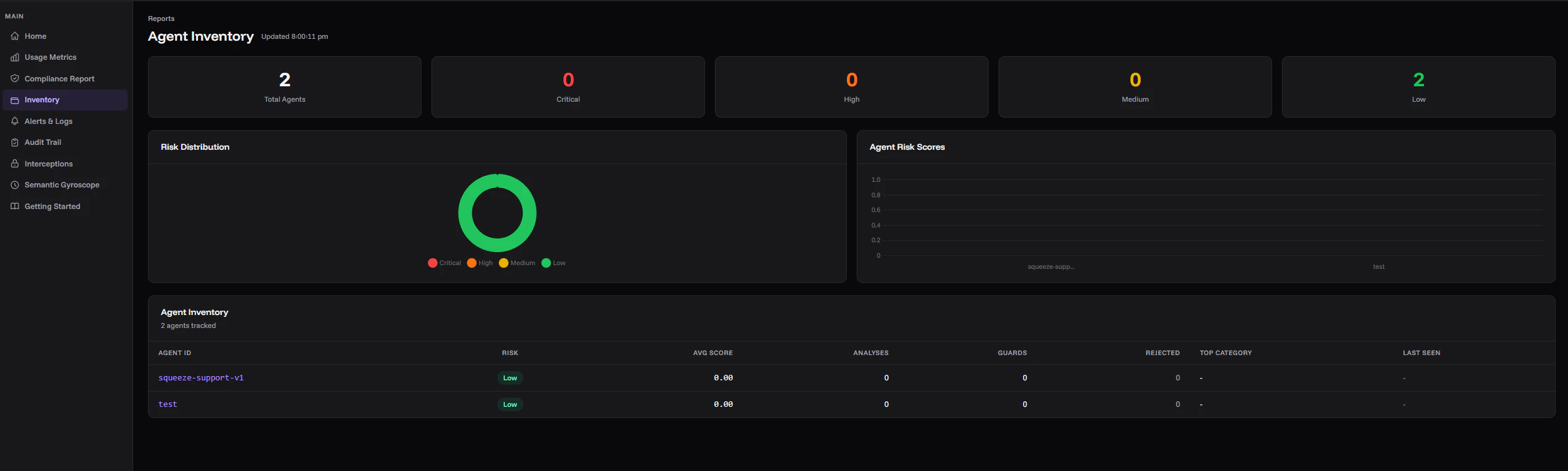The height and width of the screenshot is (471, 1568).
Task: Click avg score 0.00 for test agent
Action: [723, 404]
